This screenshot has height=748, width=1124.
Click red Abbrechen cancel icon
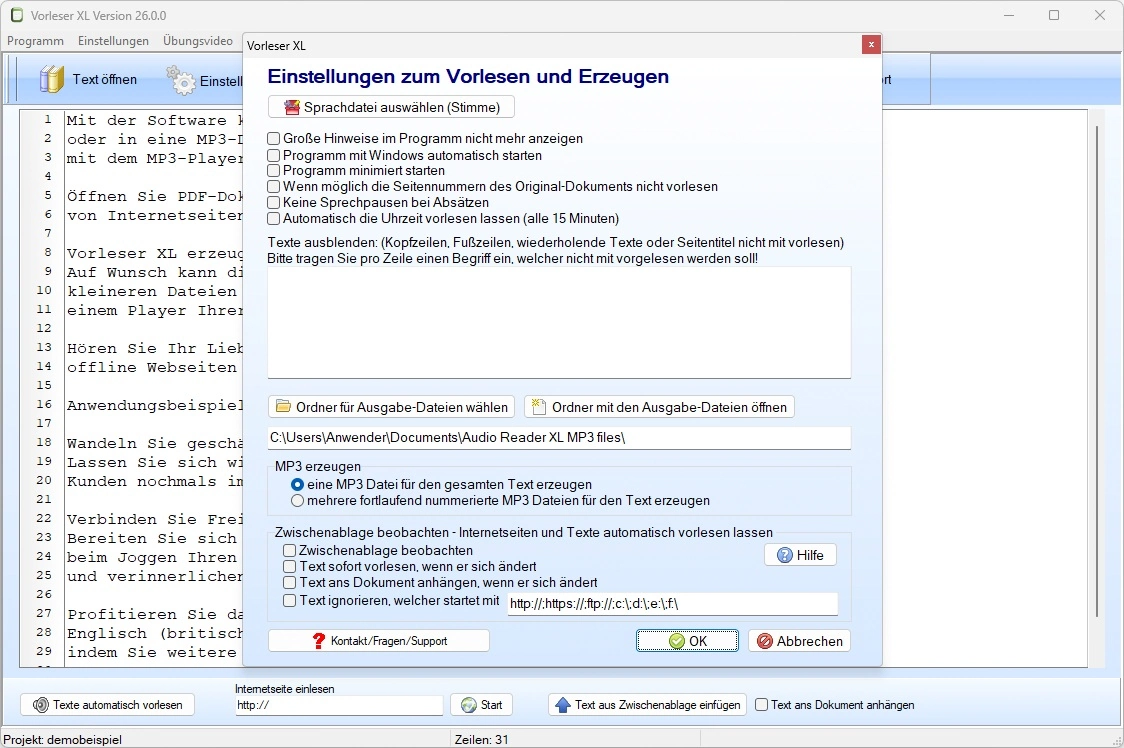point(765,641)
